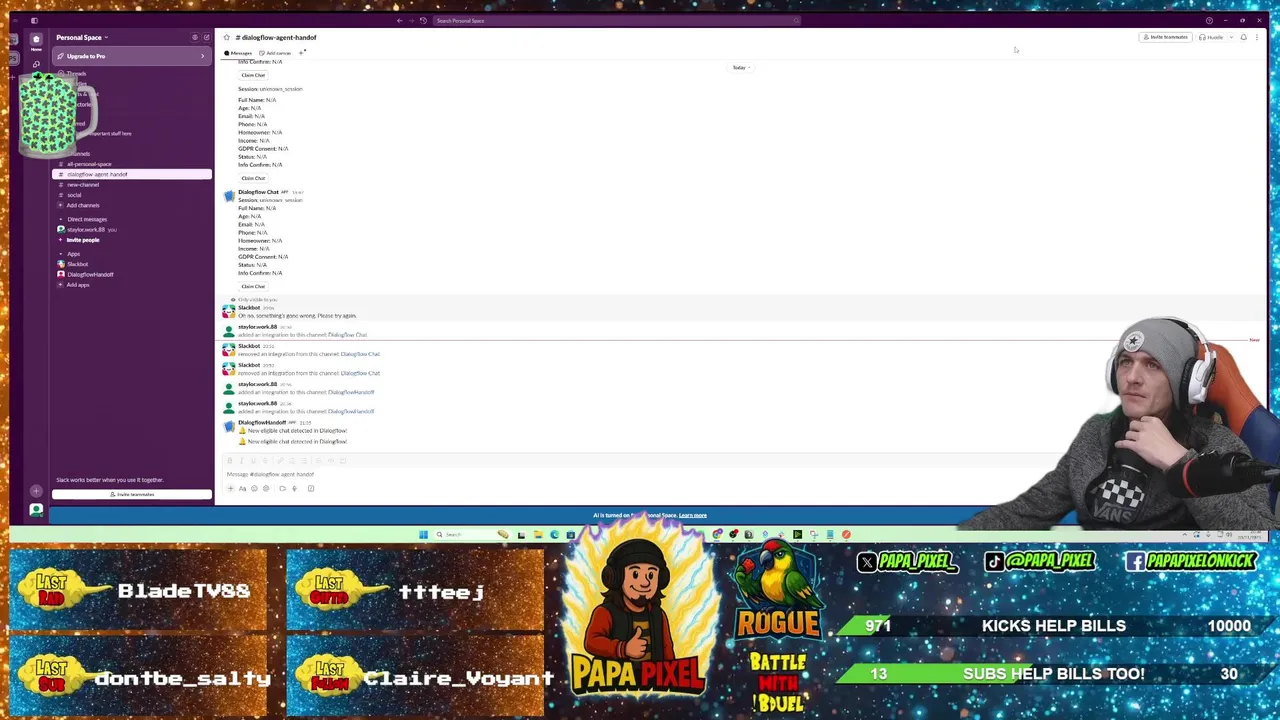Screen dimensions: 1280x720
Task: Open the channel more options menu
Action: tap(1257, 37)
